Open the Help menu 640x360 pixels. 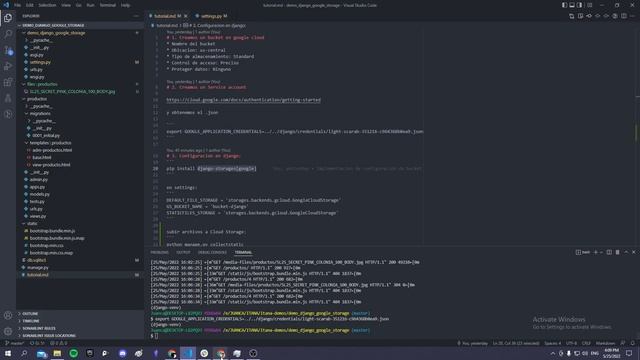tap(125, 5)
